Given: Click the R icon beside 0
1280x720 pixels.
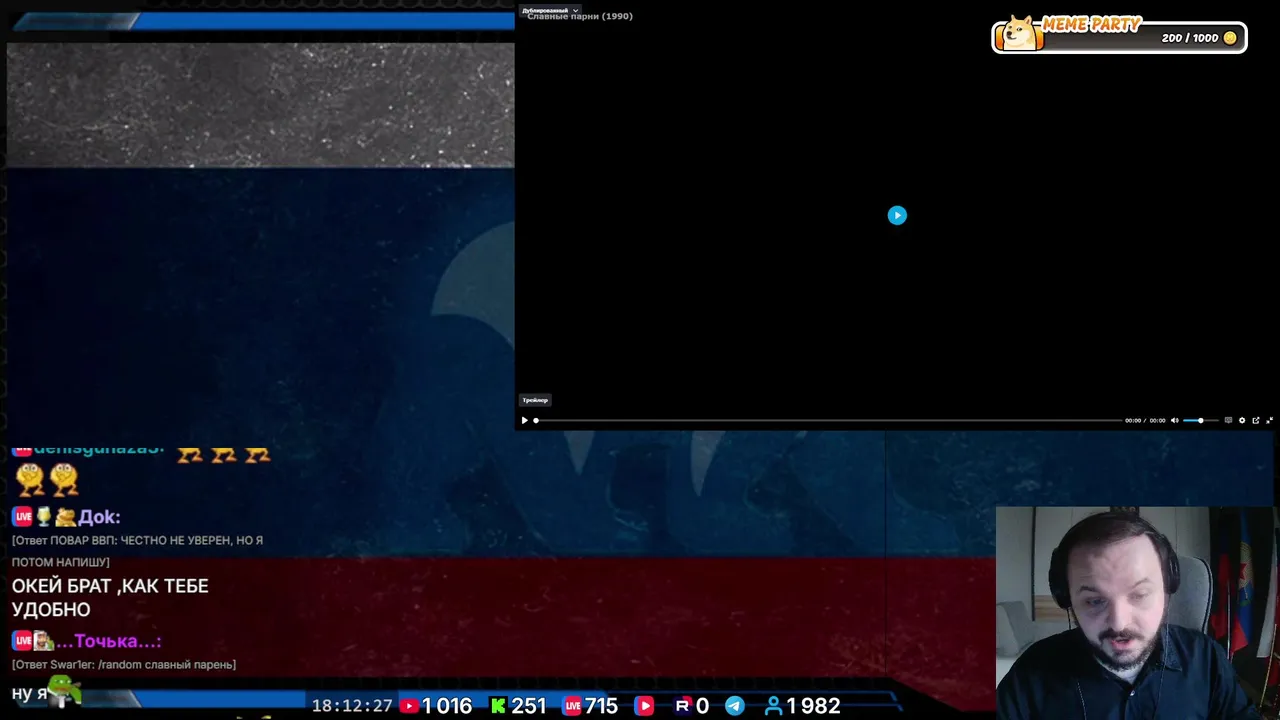Looking at the screenshot, I should coord(682,706).
